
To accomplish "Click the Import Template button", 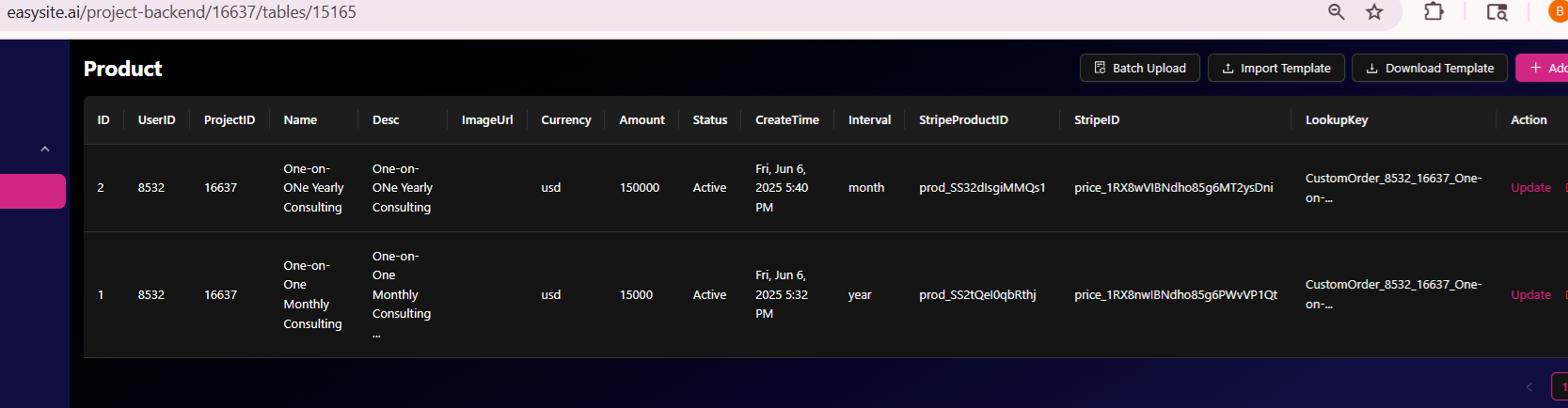I will (x=1275, y=68).
